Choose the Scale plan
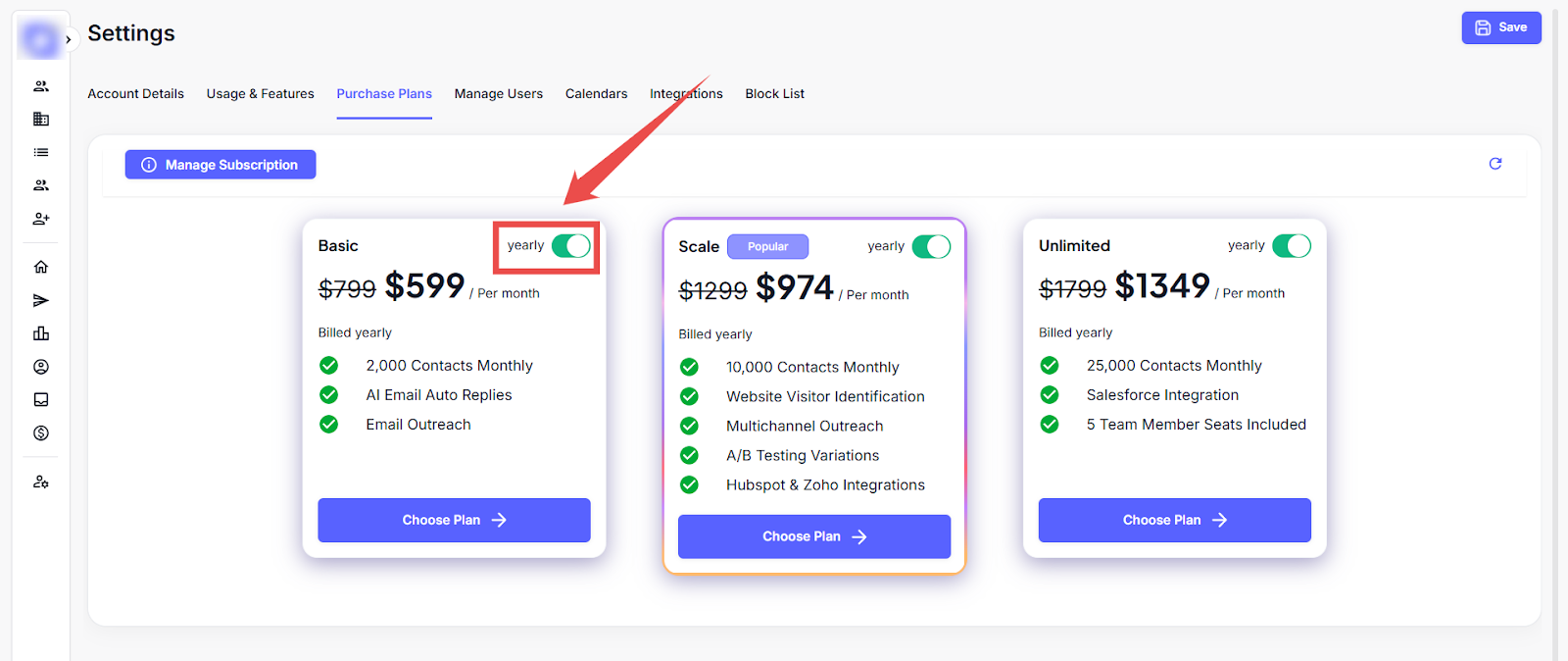Image resolution: width=1568 pixels, height=661 pixels. click(813, 536)
